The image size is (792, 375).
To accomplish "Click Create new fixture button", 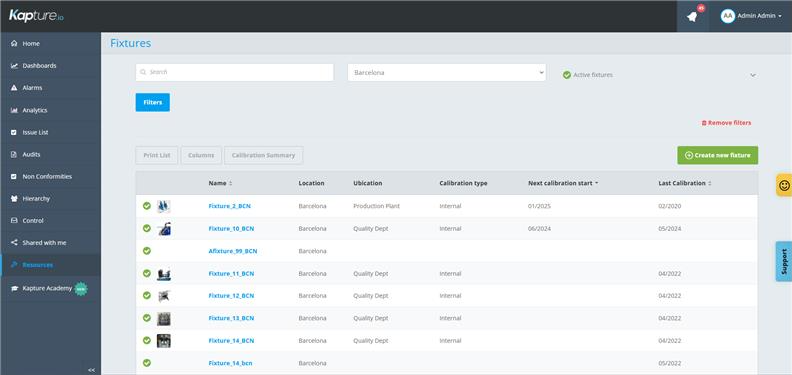I will (x=717, y=155).
